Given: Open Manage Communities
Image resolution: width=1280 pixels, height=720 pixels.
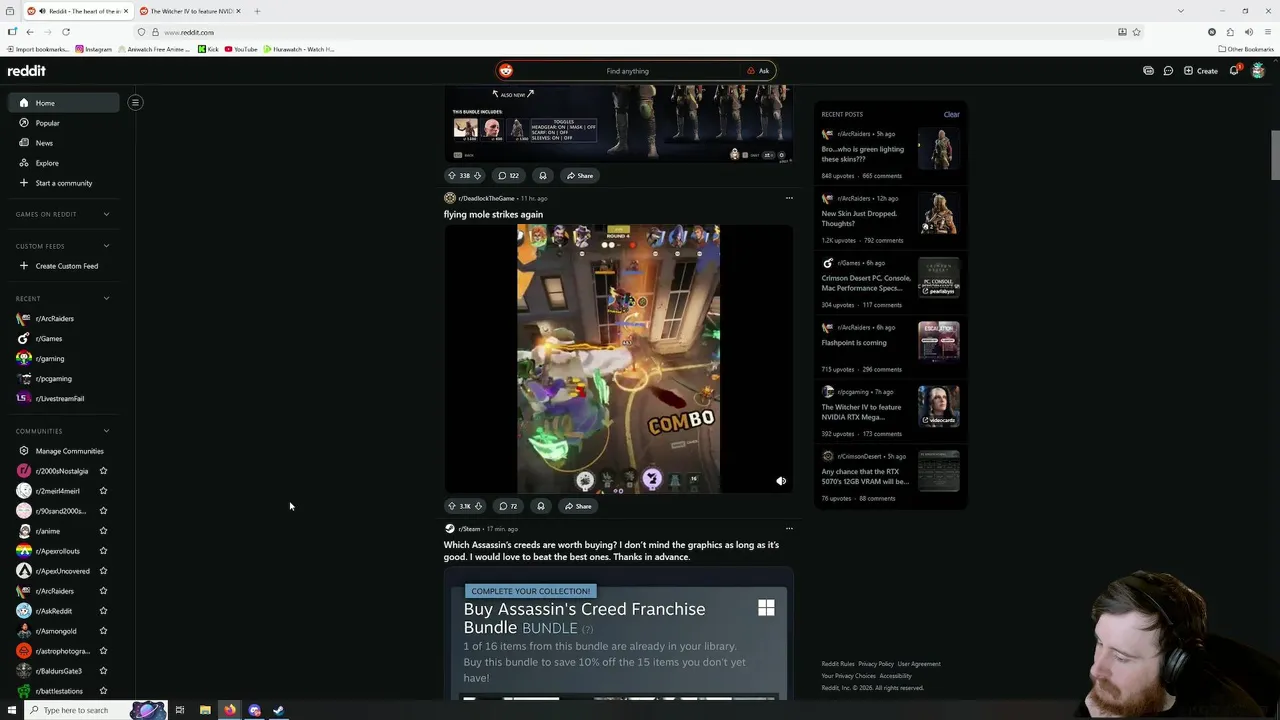Looking at the screenshot, I should pyautogui.click(x=64, y=451).
